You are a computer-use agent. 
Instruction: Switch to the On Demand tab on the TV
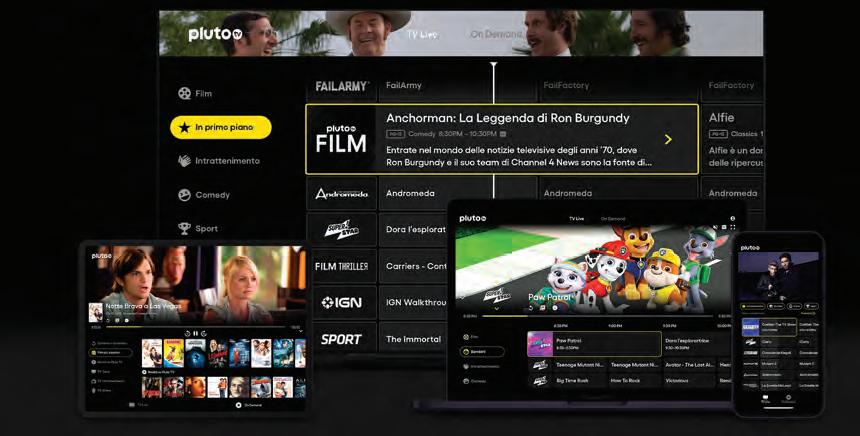pyautogui.click(x=495, y=34)
